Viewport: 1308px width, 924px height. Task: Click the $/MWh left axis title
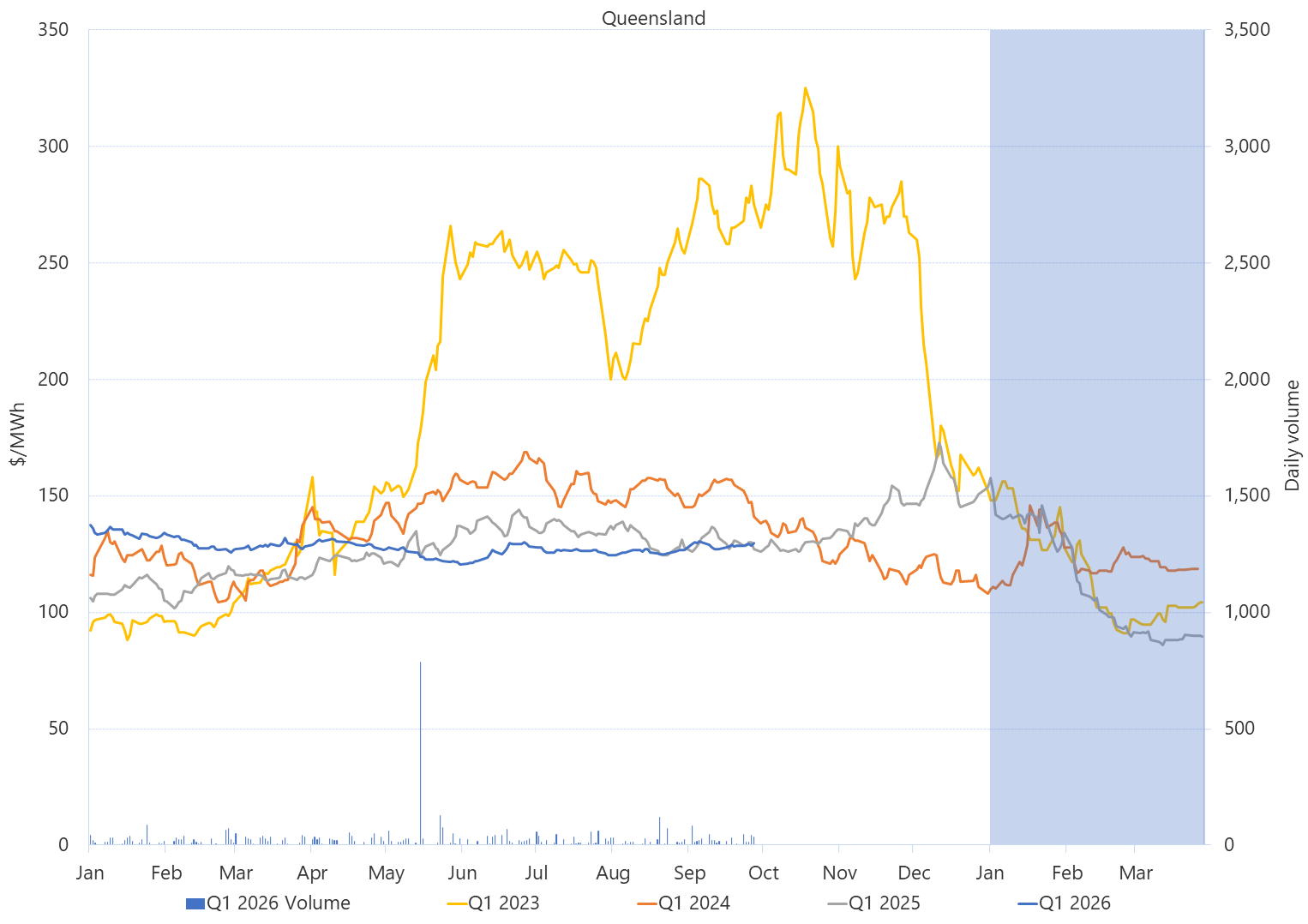point(18,435)
